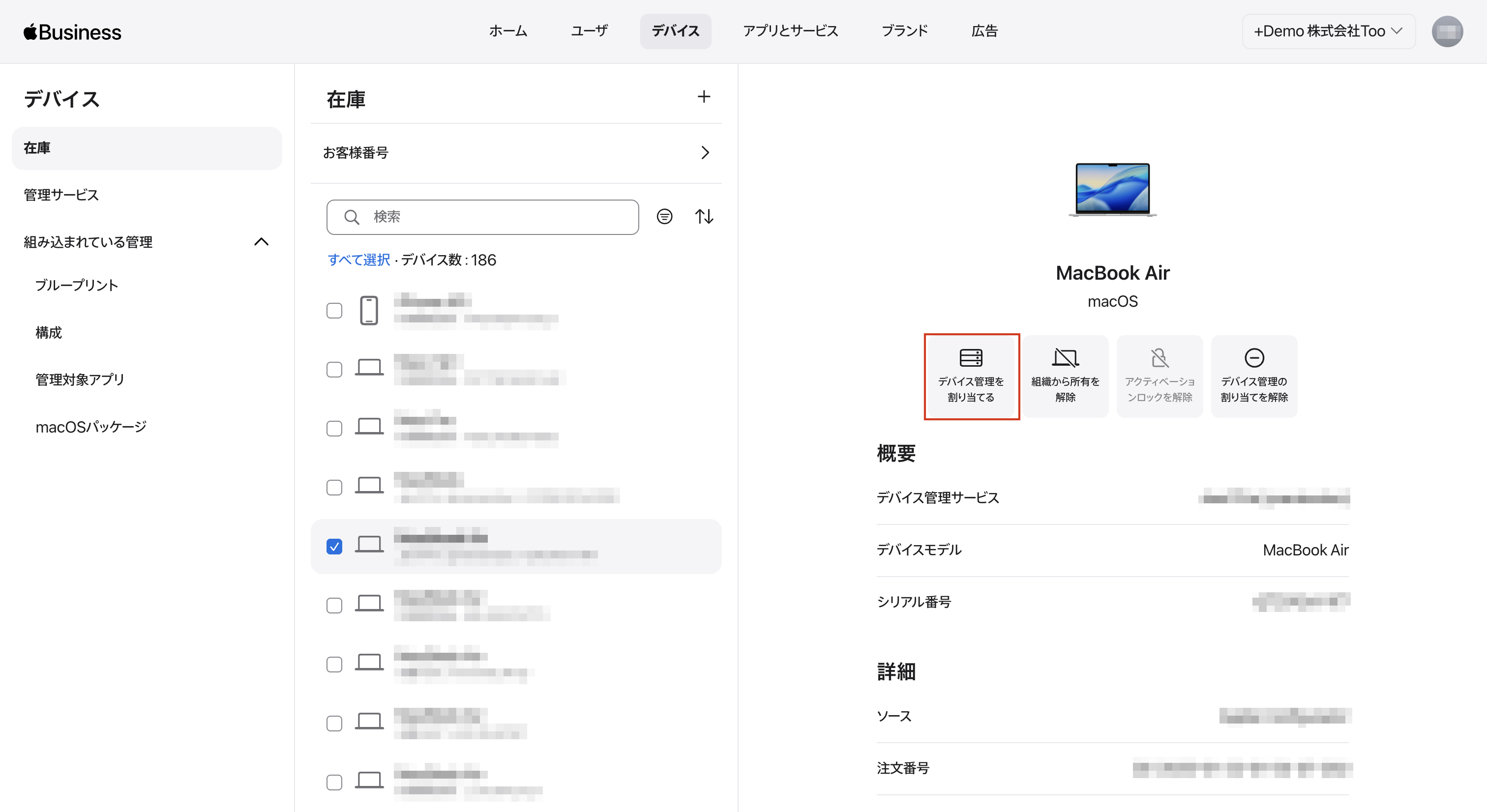
Task: Click the MacBook Air device title
Action: pyautogui.click(x=1112, y=273)
